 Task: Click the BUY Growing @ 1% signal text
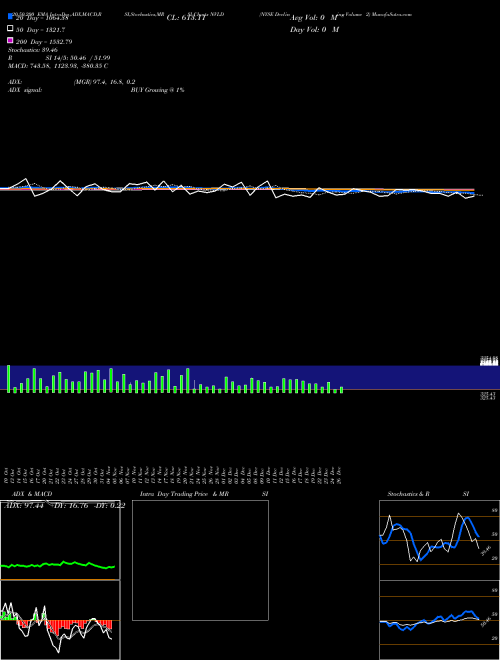(157, 90)
